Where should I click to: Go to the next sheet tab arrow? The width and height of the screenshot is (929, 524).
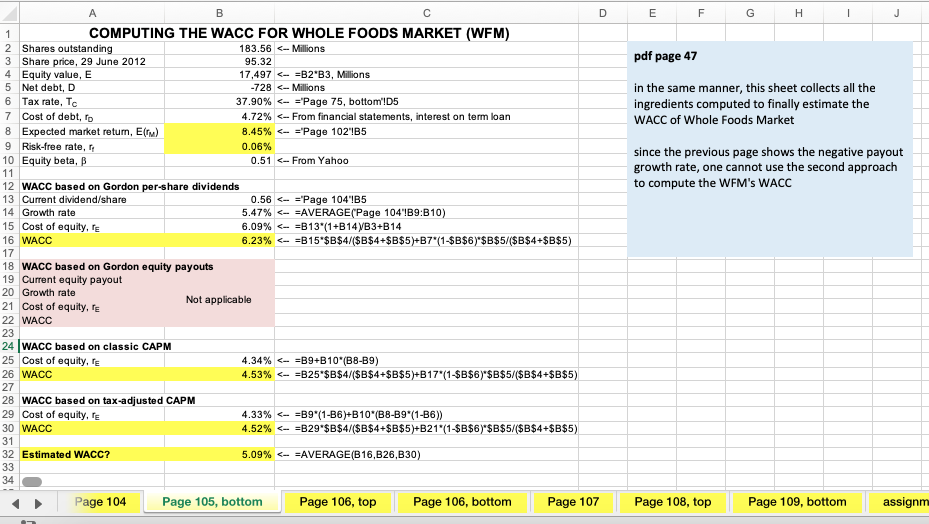click(38, 503)
